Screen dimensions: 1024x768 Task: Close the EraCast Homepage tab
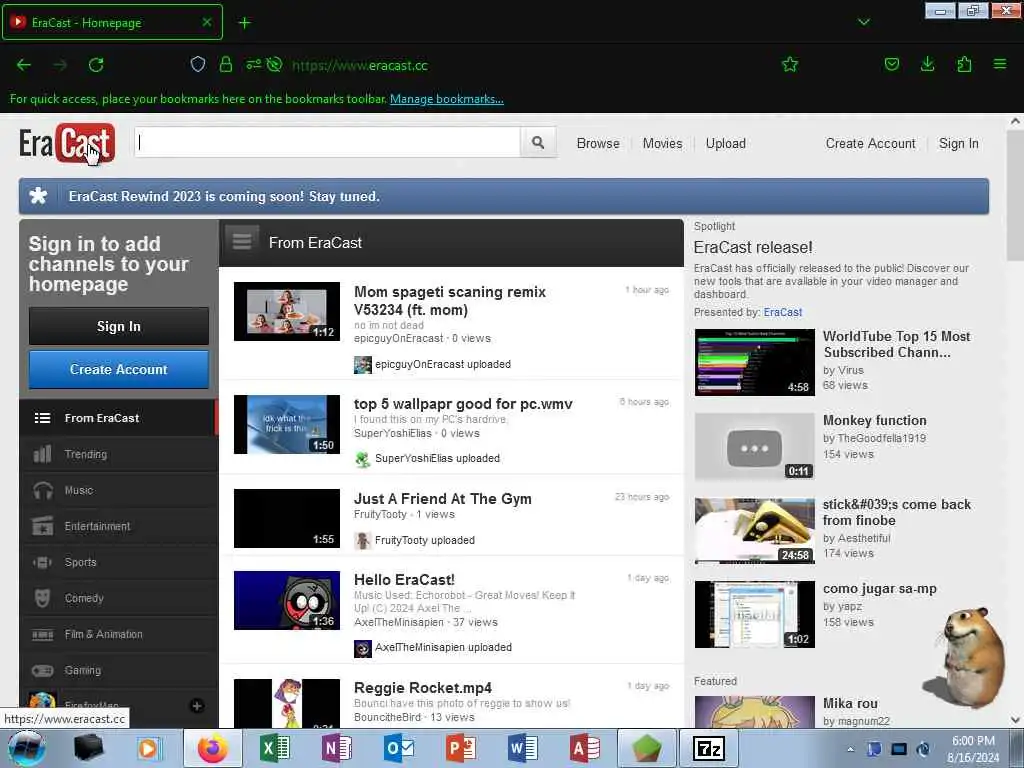coord(206,22)
